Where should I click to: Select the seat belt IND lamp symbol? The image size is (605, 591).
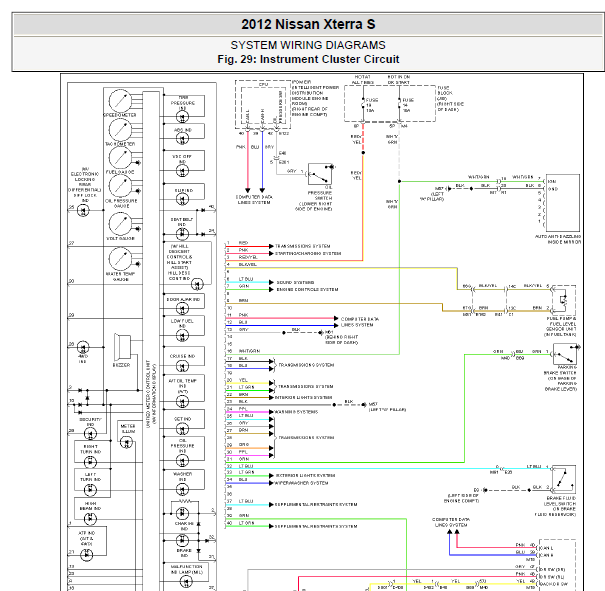coord(183,234)
